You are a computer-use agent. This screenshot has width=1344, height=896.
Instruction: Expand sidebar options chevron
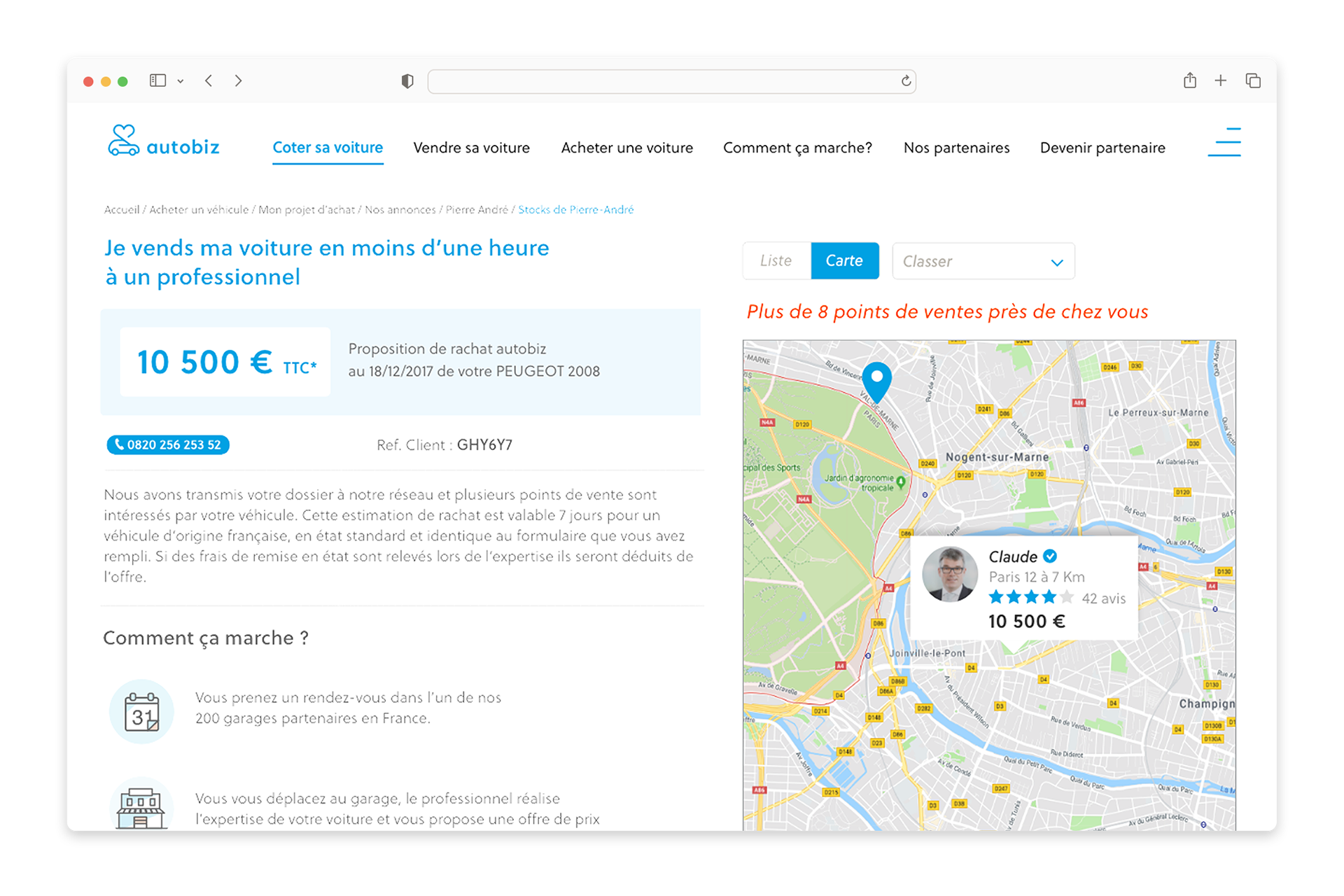[x=181, y=81]
